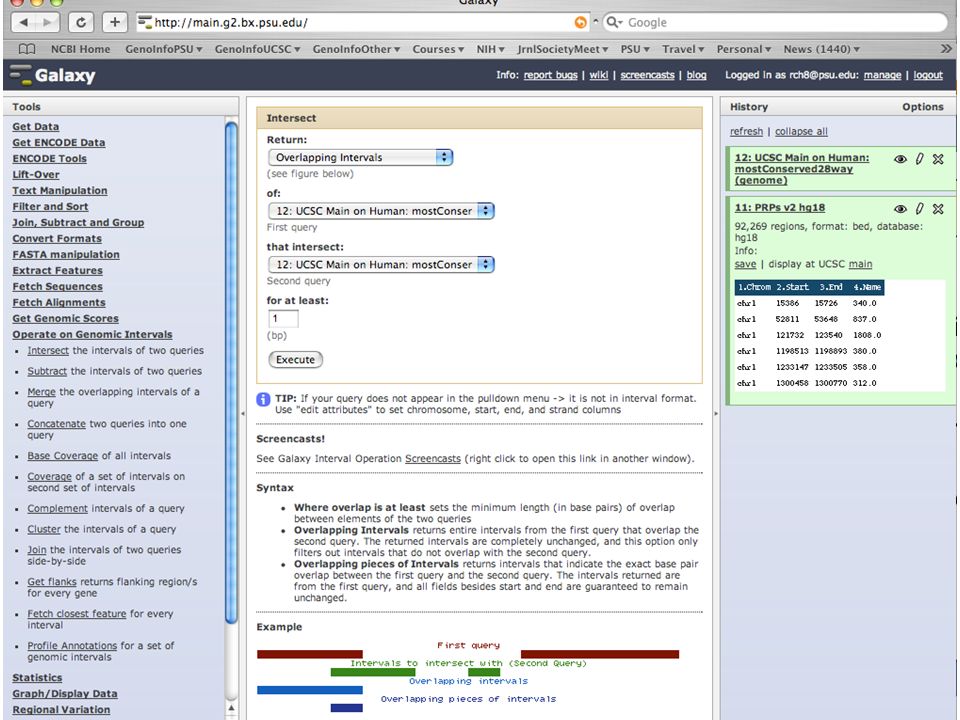This screenshot has width=960, height=720.
Task: Click the Google search magnifier icon
Action: [x=613, y=23]
